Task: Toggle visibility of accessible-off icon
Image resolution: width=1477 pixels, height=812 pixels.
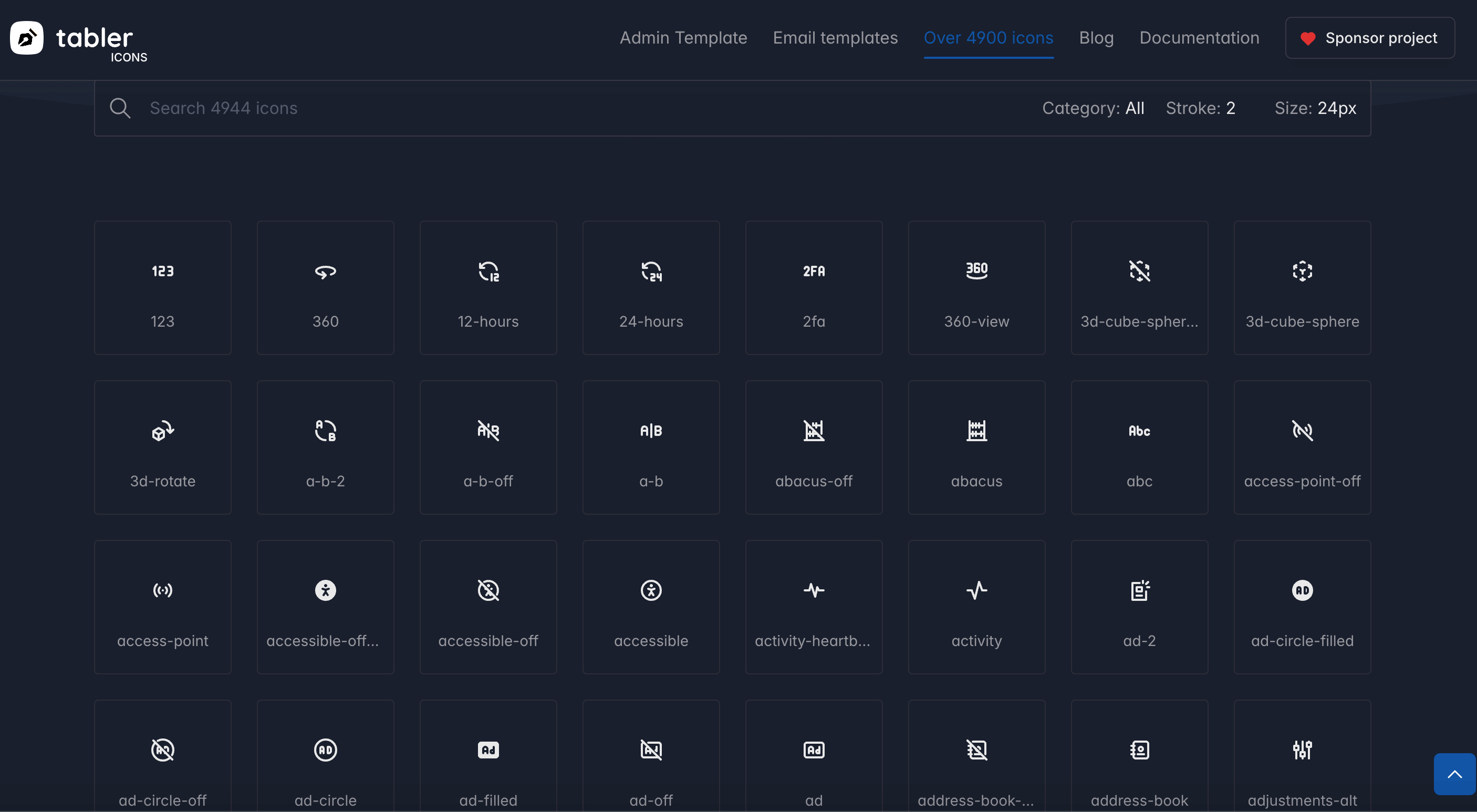Action: (x=487, y=589)
